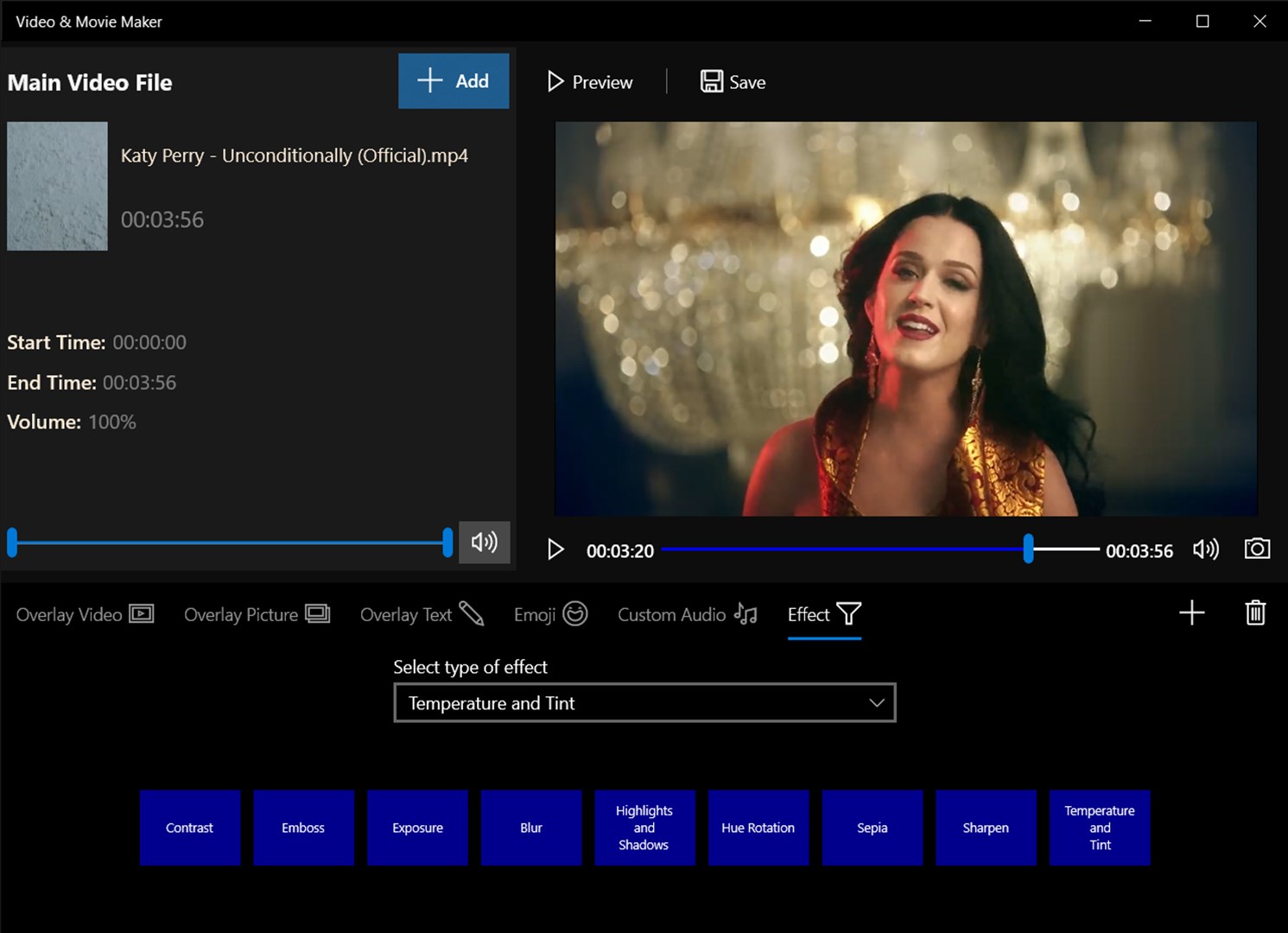The width and height of the screenshot is (1288, 933).
Task: Mute main video file volume icon
Action: [484, 543]
